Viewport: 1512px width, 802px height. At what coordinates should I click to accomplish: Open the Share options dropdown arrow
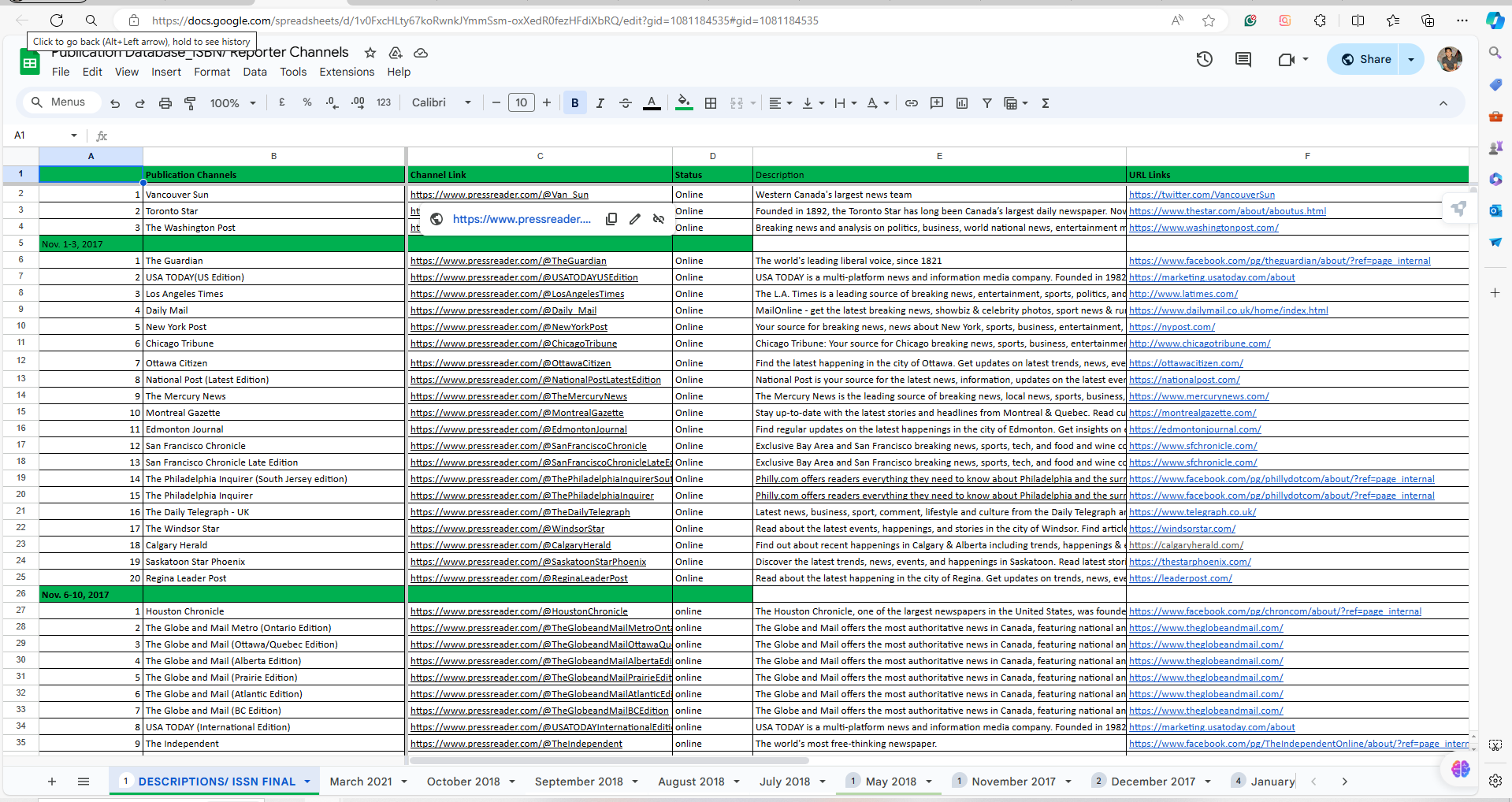click(x=1411, y=59)
